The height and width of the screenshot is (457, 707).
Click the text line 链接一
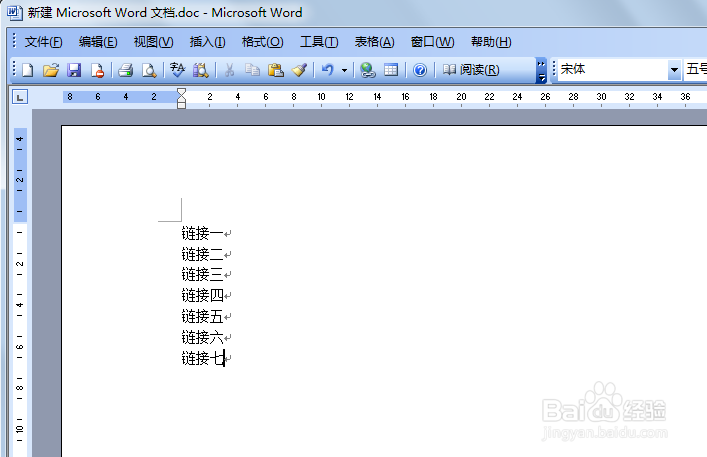202,233
